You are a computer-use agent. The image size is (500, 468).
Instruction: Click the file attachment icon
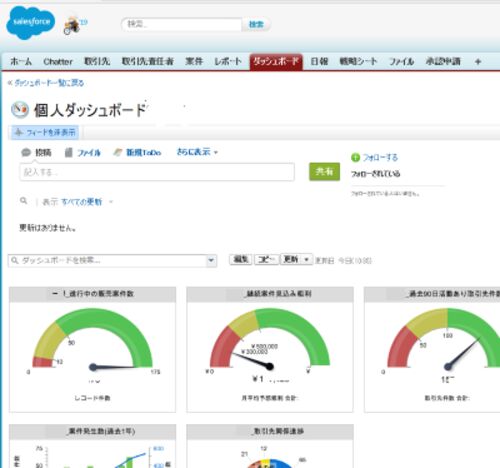[68, 152]
